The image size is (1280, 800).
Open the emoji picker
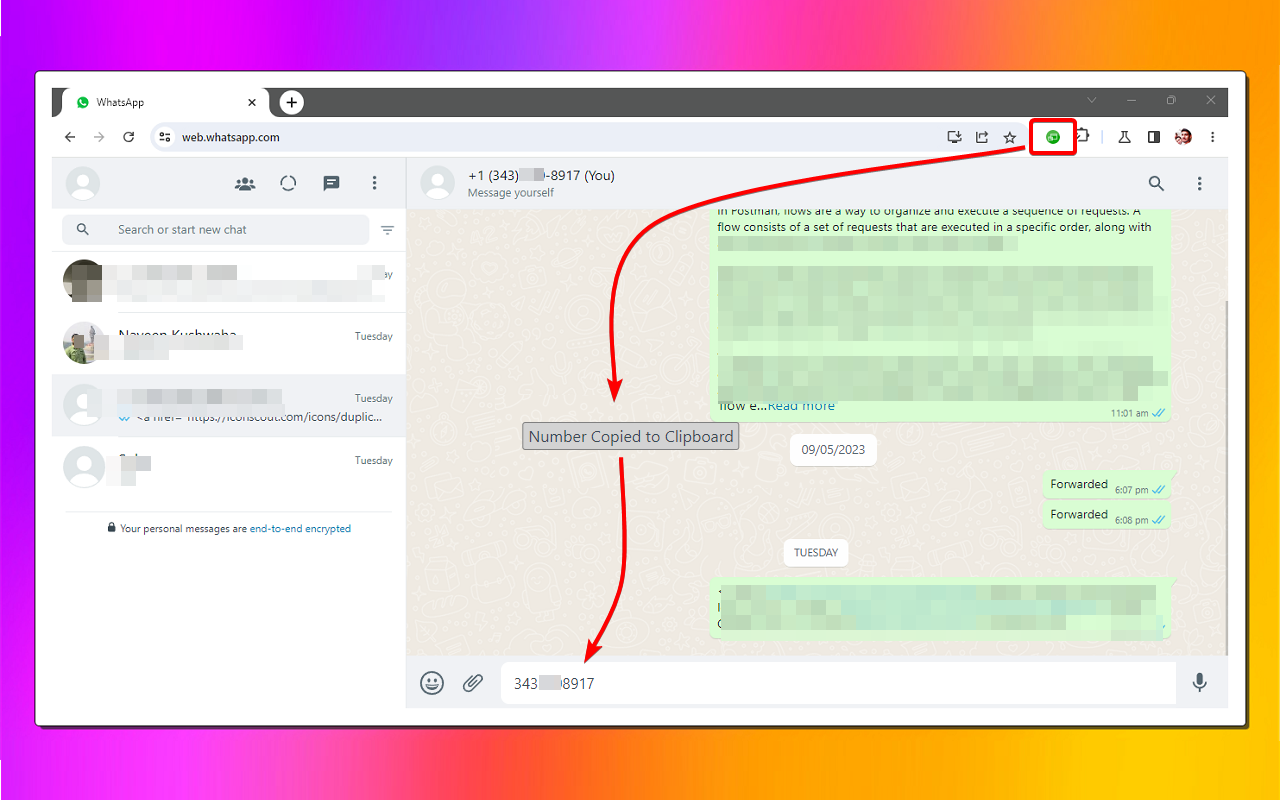(x=432, y=684)
